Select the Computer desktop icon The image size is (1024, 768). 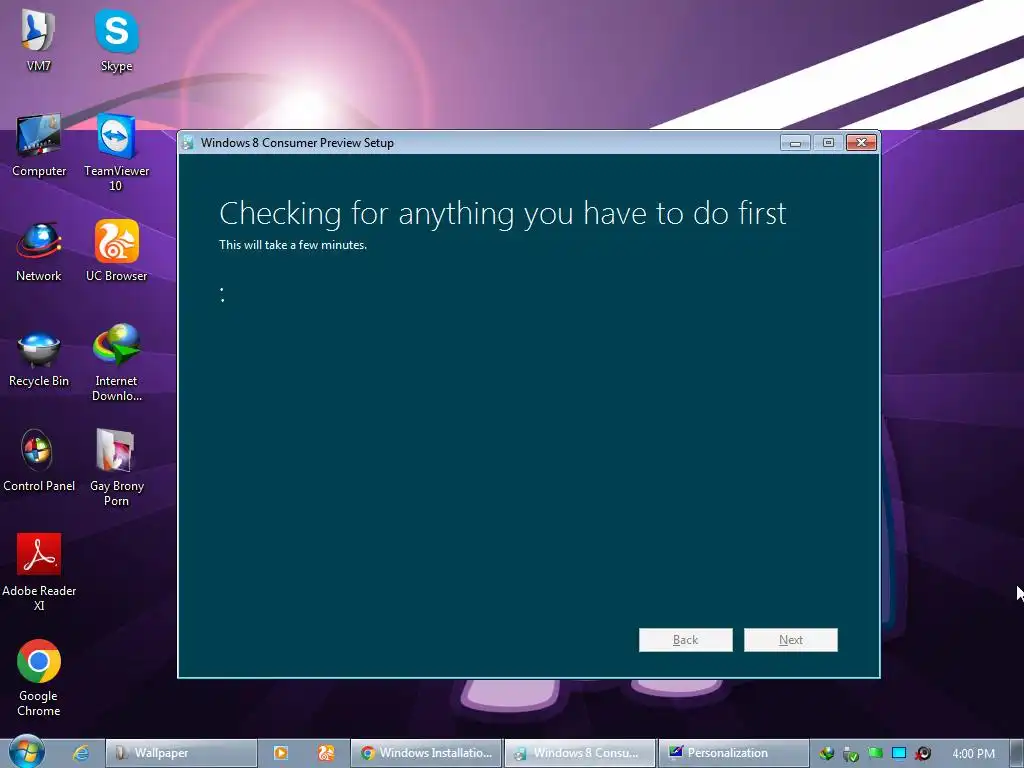(39, 145)
